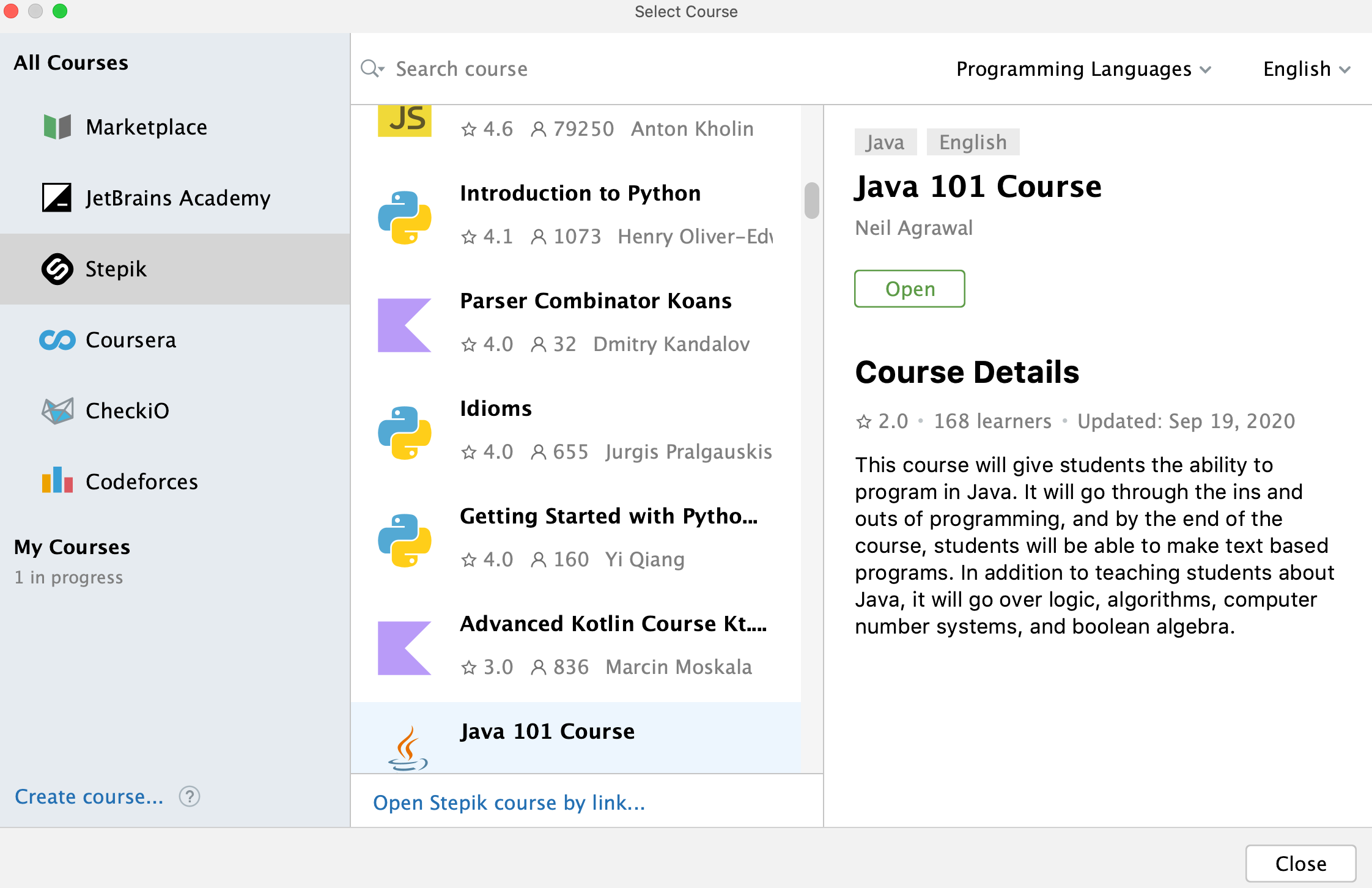Select the Stepik sidebar icon
This screenshot has width=1372, height=888.
(57, 268)
